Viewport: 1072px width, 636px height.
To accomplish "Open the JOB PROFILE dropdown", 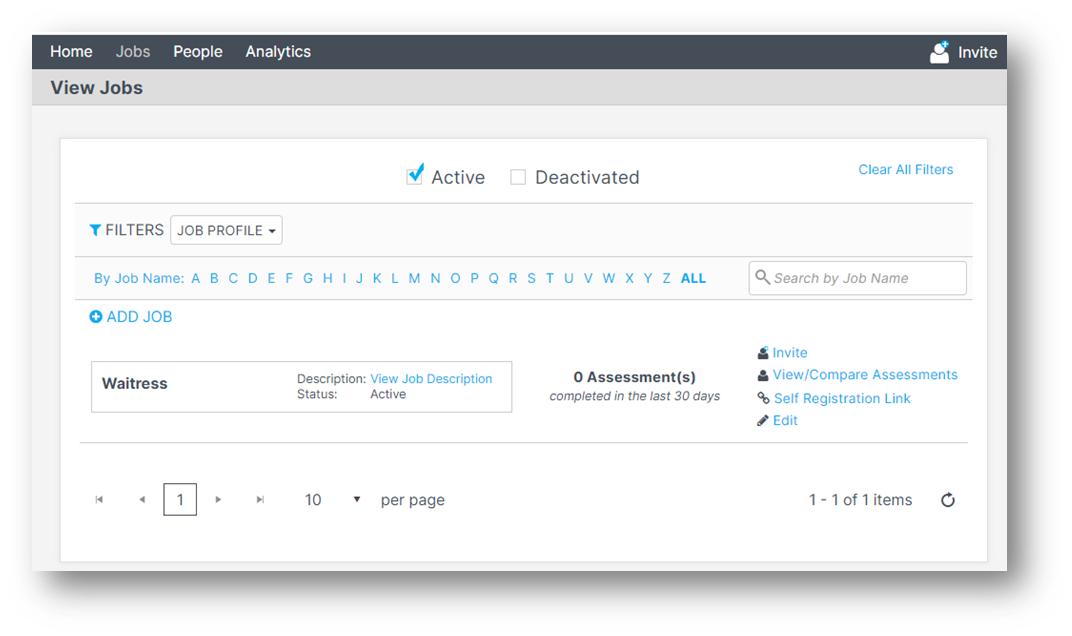I will (225, 230).
